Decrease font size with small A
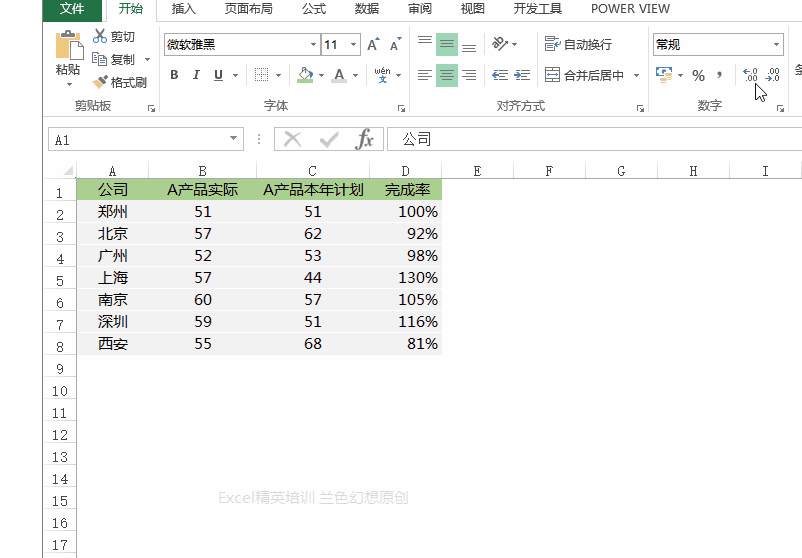Screen dimensions: 802x558 395,44
